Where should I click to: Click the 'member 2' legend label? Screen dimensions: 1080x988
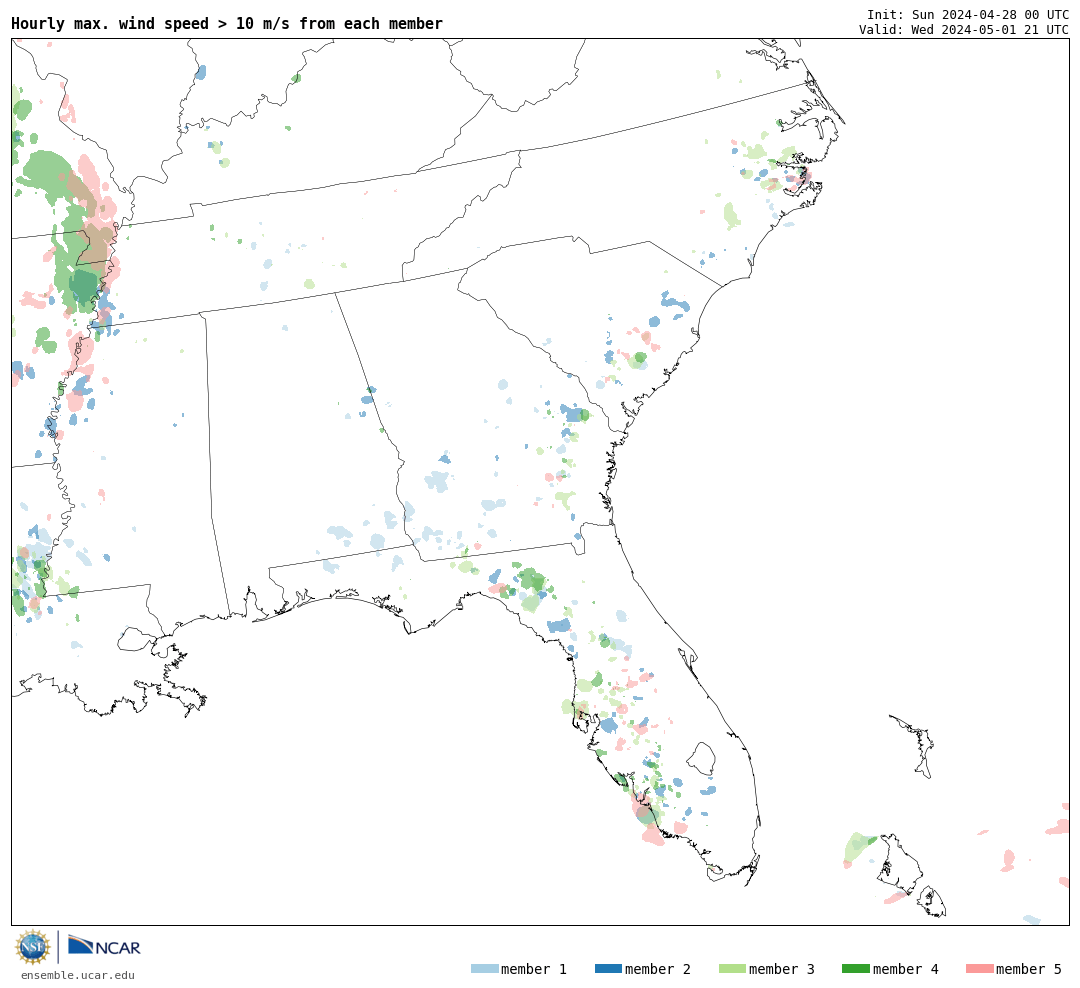pyautogui.click(x=658, y=969)
